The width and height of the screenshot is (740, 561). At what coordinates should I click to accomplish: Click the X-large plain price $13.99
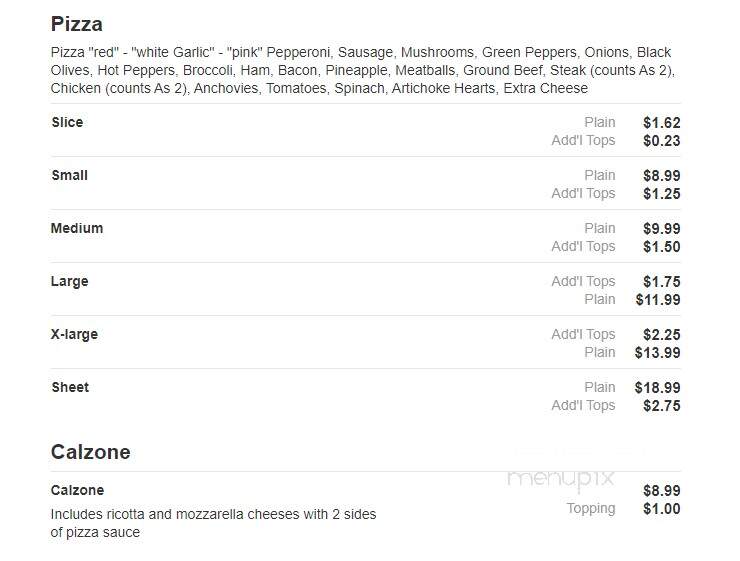[657, 352]
